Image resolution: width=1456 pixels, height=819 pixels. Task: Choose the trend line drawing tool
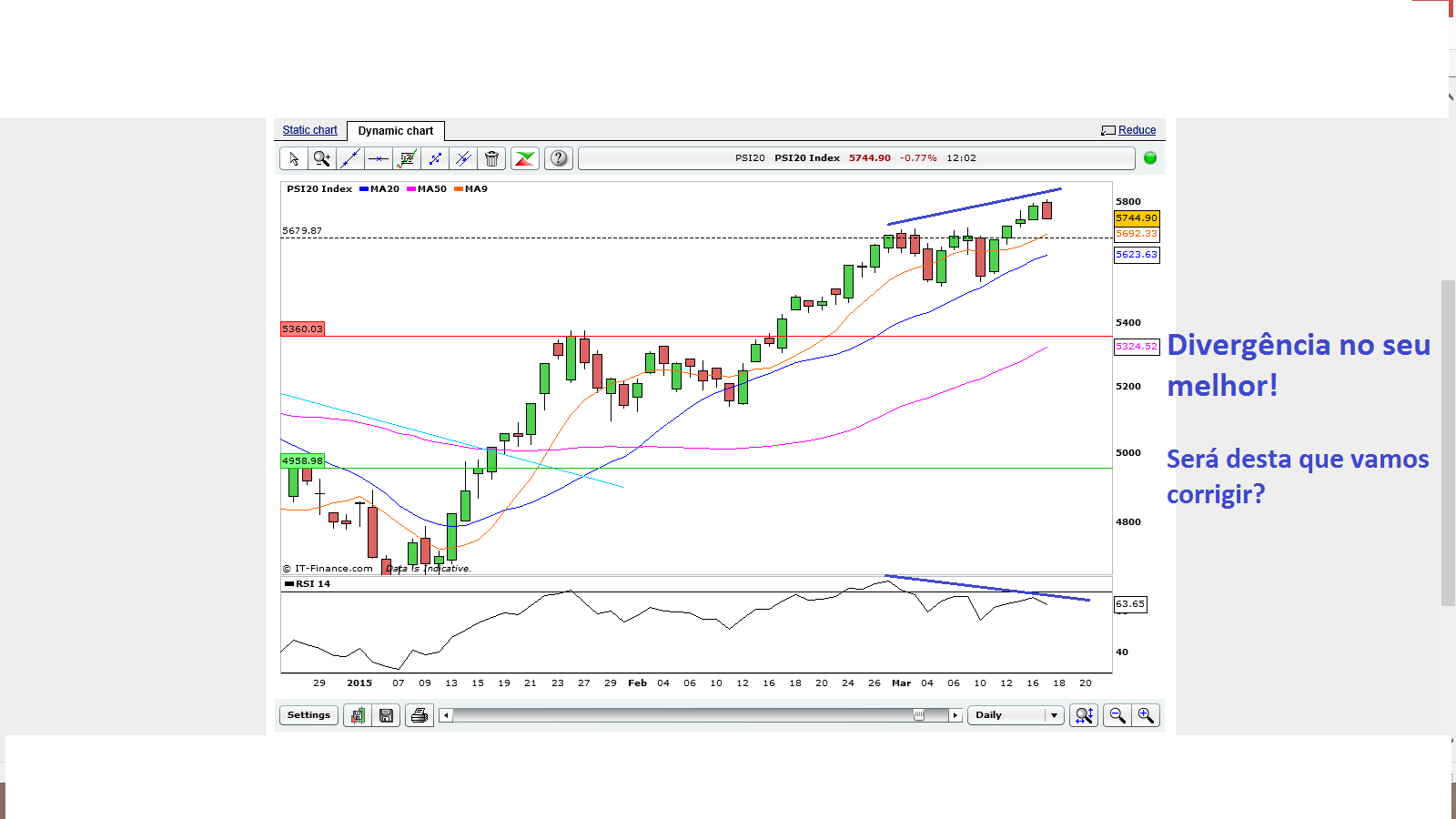350,158
